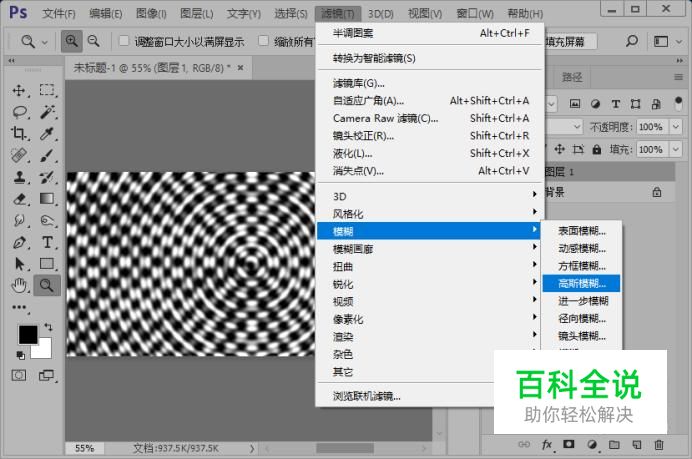The image size is (692, 459).
Task: Expand the 3D filter submenu
Action: click(x=429, y=196)
